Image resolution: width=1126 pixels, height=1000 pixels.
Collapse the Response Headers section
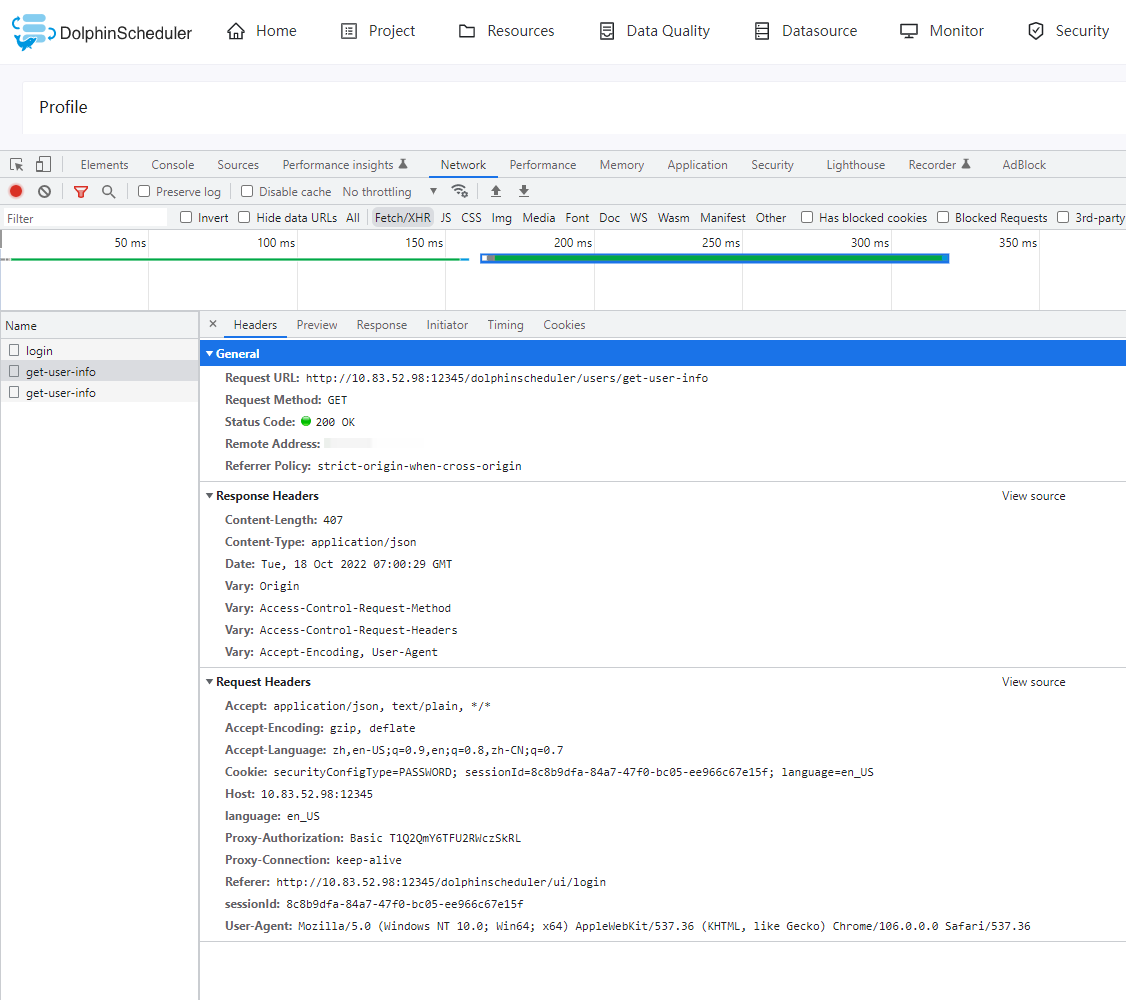209,495
